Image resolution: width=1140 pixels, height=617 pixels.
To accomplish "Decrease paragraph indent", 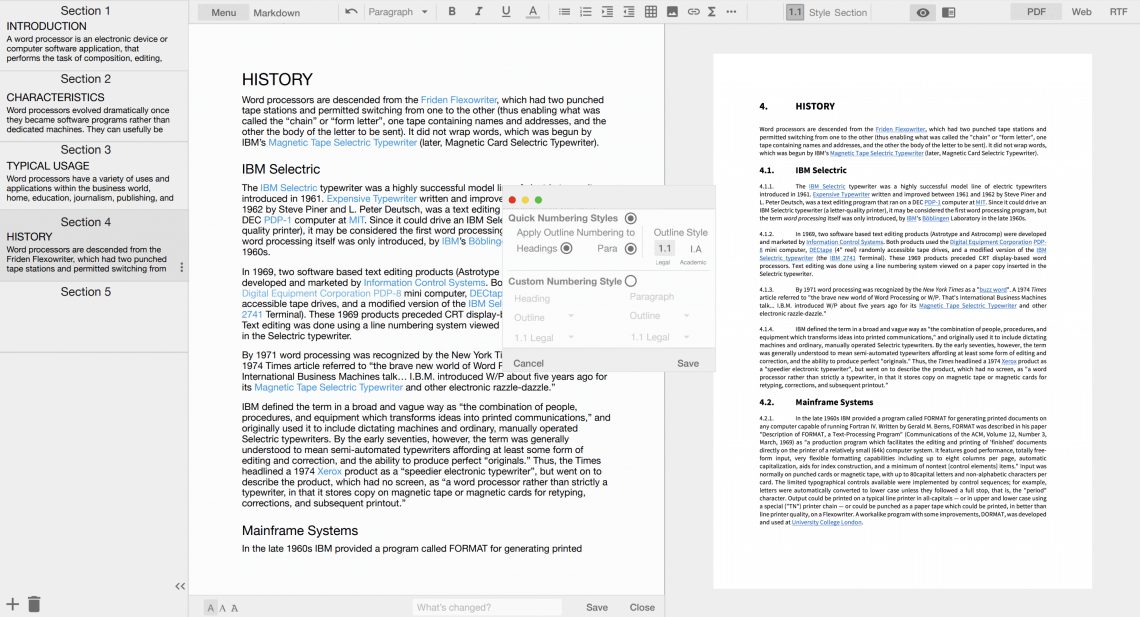I will [x=629, y=12].
